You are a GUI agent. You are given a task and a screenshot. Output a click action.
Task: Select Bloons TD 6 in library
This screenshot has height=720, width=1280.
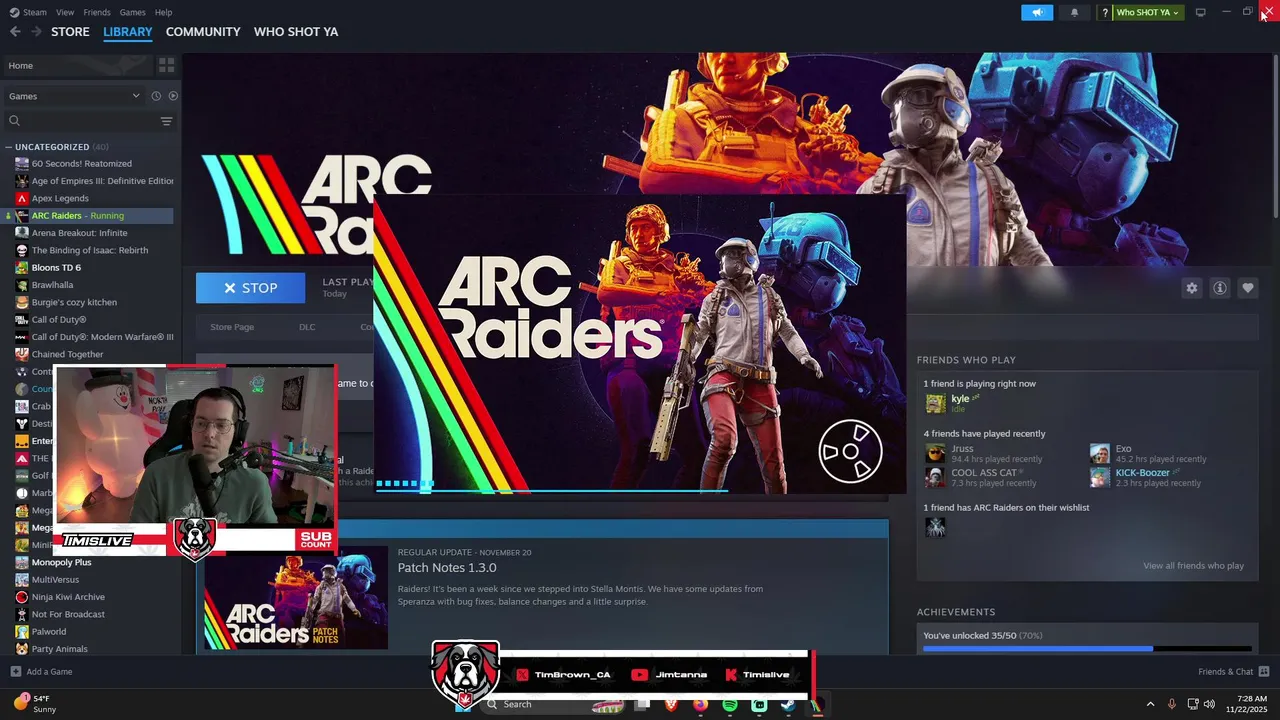tap(56, 268)
